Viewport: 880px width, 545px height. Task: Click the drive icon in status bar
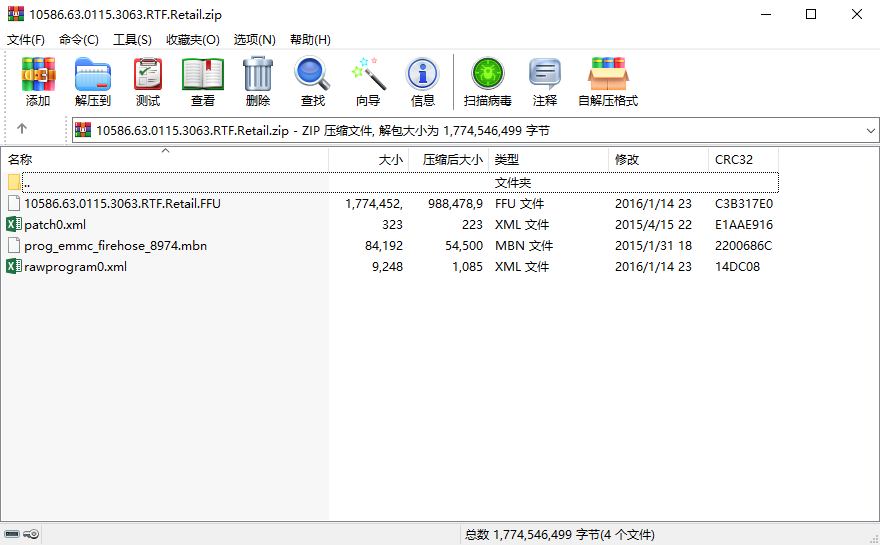click(12, 534)
